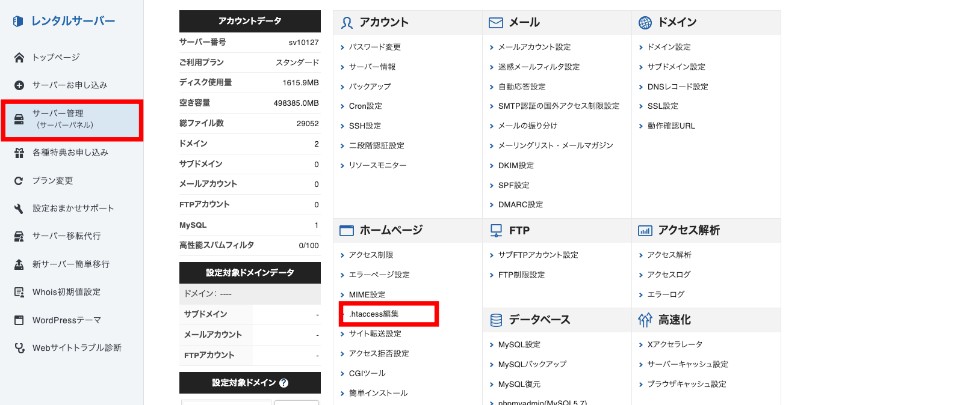
Task: Open the サブドメイン設定 link
Action: click(x=676, y=67)
